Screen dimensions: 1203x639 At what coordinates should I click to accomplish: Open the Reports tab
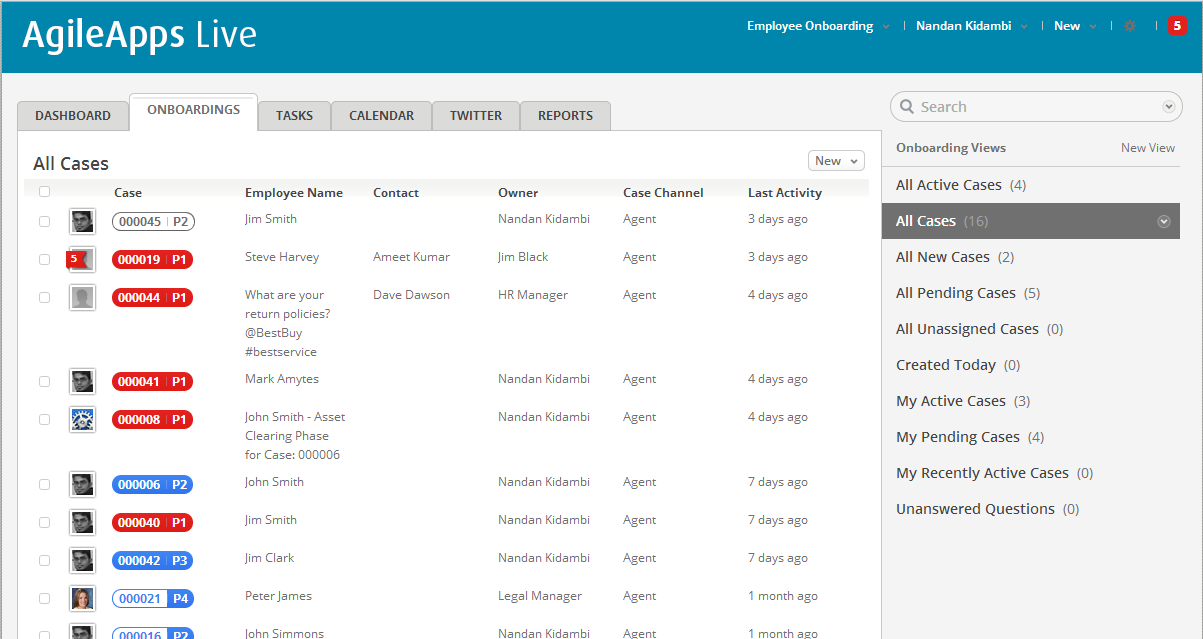point(565,116)
